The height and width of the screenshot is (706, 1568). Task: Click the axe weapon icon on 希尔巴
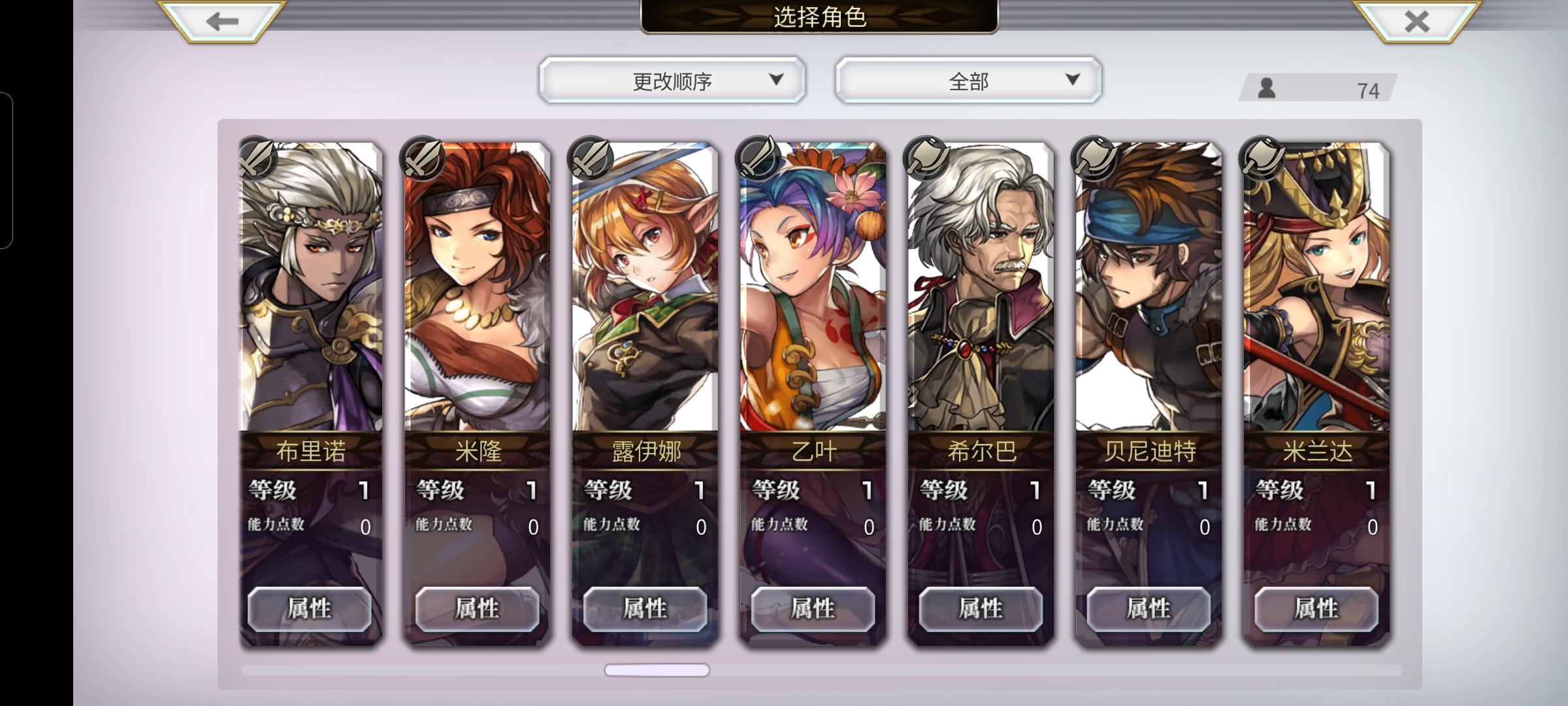(926, 159)
